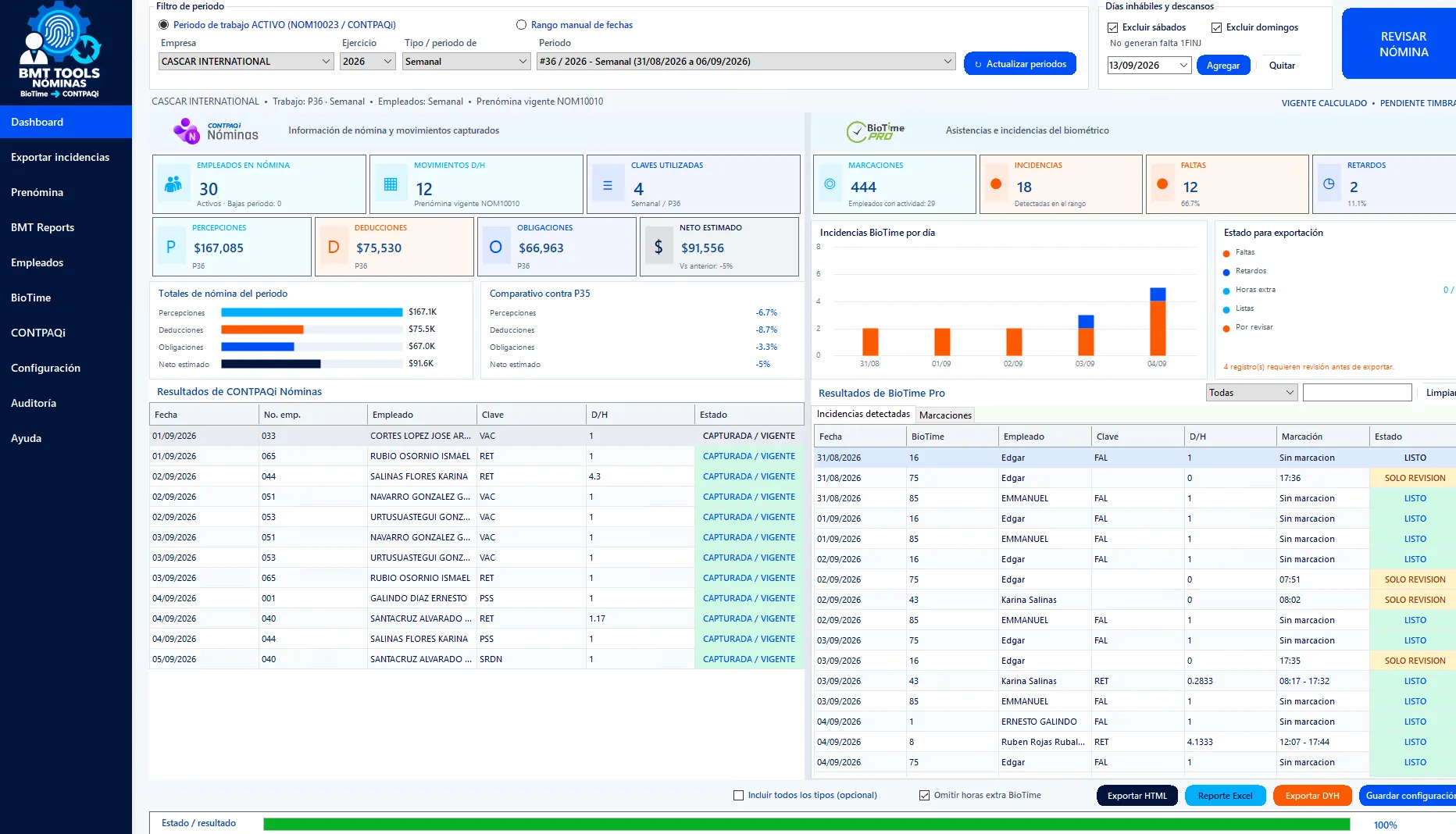The height and width of the screenshot is (834, 1456).
Task: Click the Retardos clock icon
Action: pyautogui.click(x=1329, y=184)
